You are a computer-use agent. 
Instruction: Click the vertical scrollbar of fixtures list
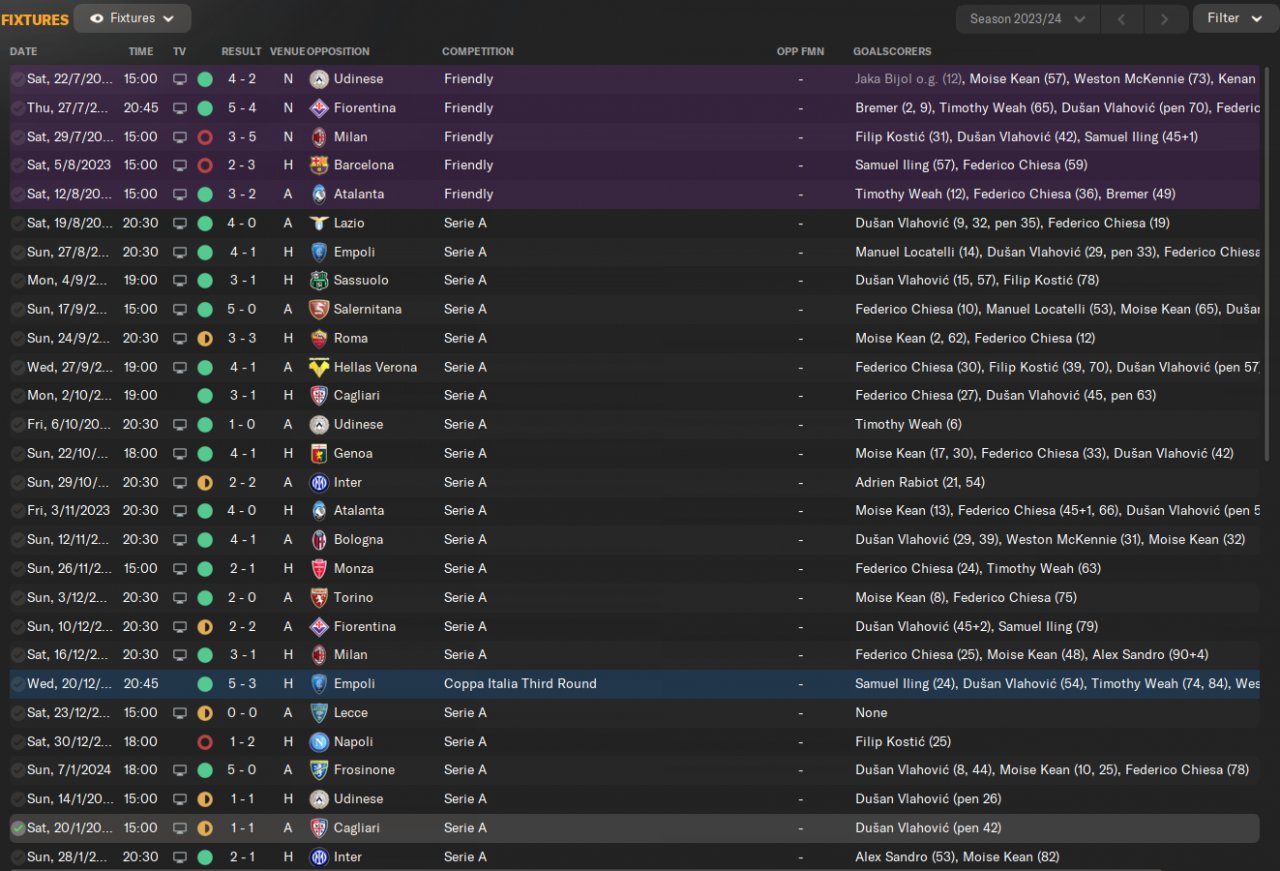point(1270,250)
